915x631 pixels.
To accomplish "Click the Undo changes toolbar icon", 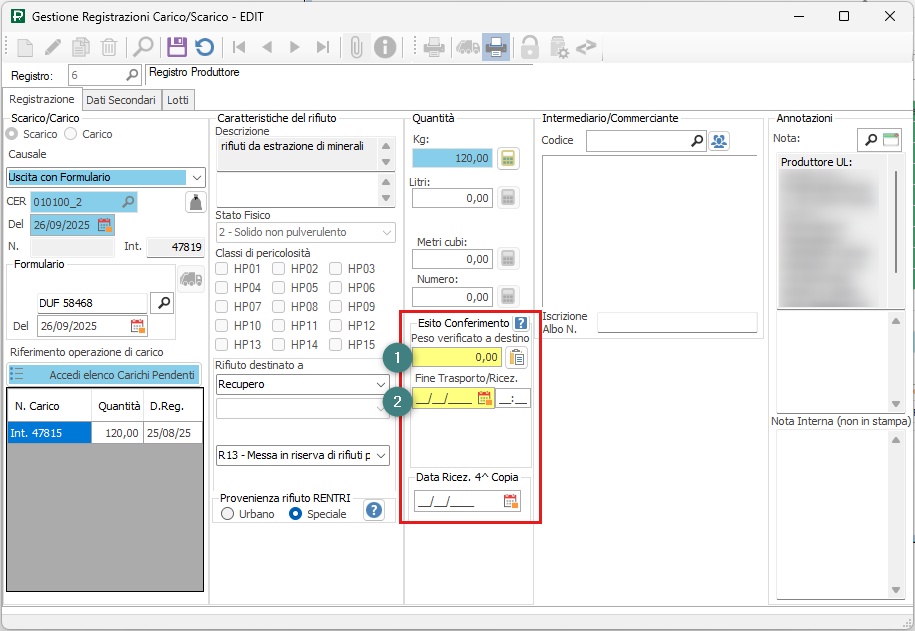I will 204,46.
